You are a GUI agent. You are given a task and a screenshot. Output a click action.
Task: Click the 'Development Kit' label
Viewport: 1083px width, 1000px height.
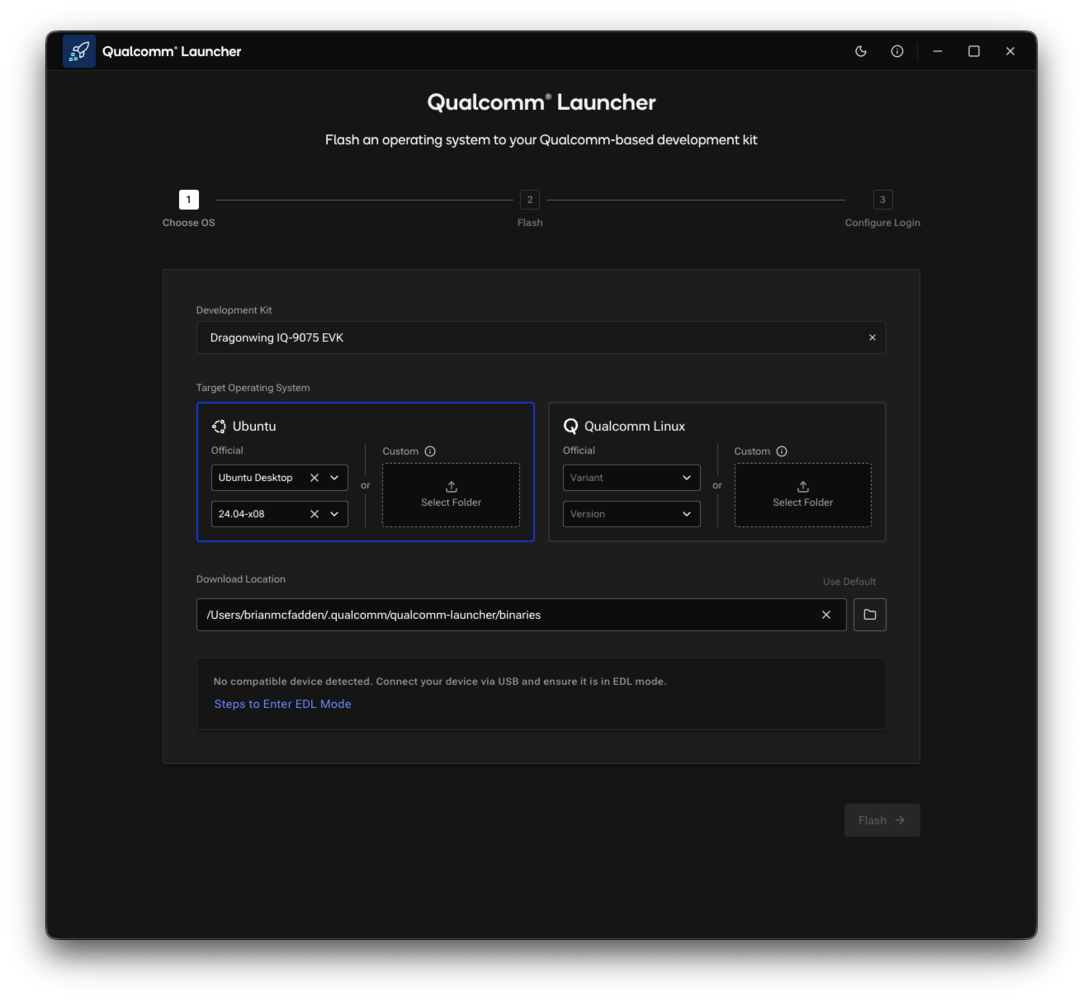234,310
